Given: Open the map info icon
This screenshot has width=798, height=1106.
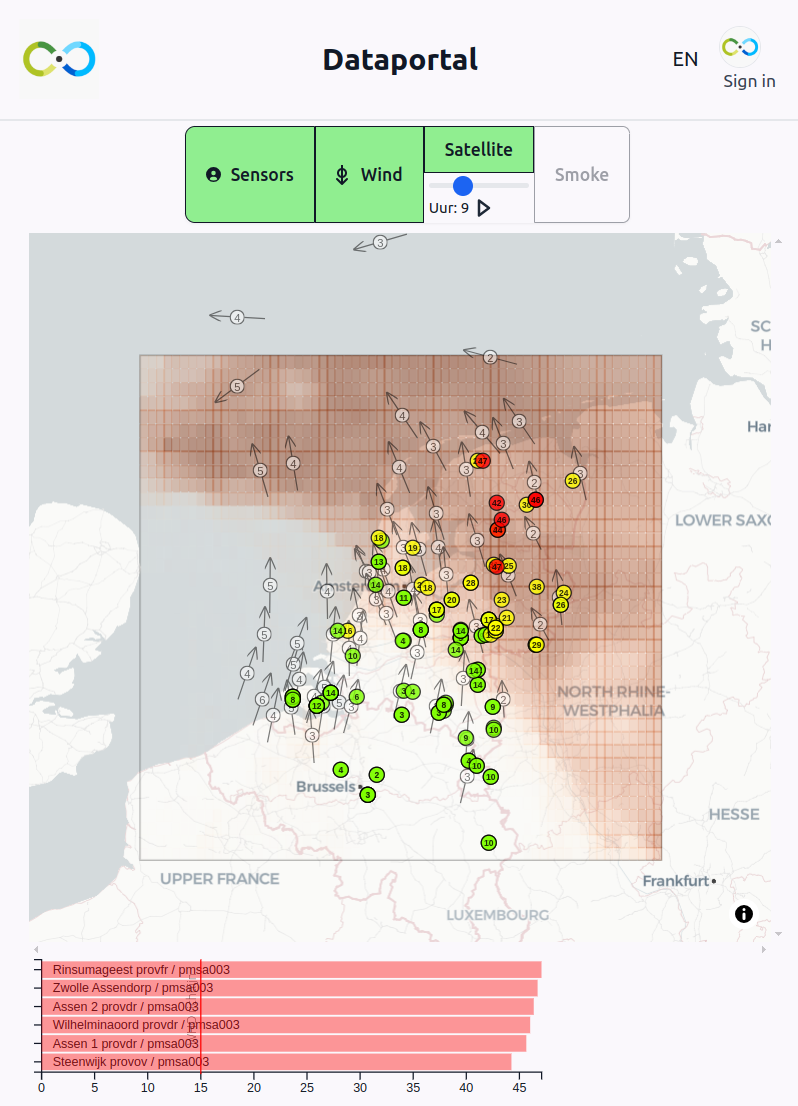Looking at the screenshot, I should tap(744, 913).
